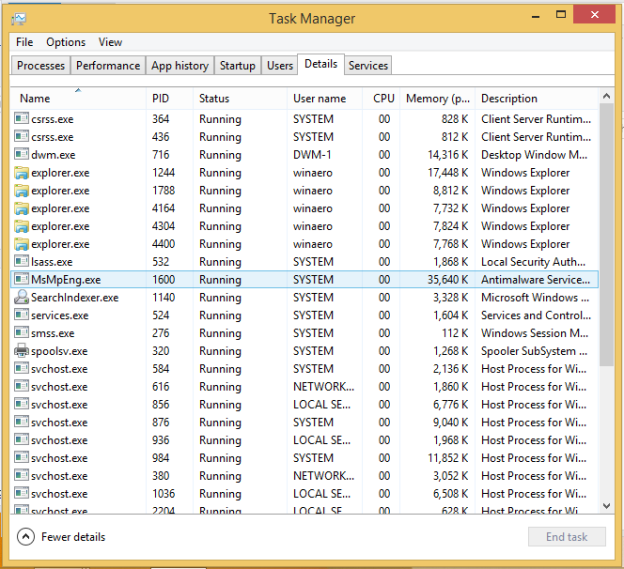The width and height of the screenshot is (624, 569).
Task: Sort by the Description column header
Action: tap(537, 98)
